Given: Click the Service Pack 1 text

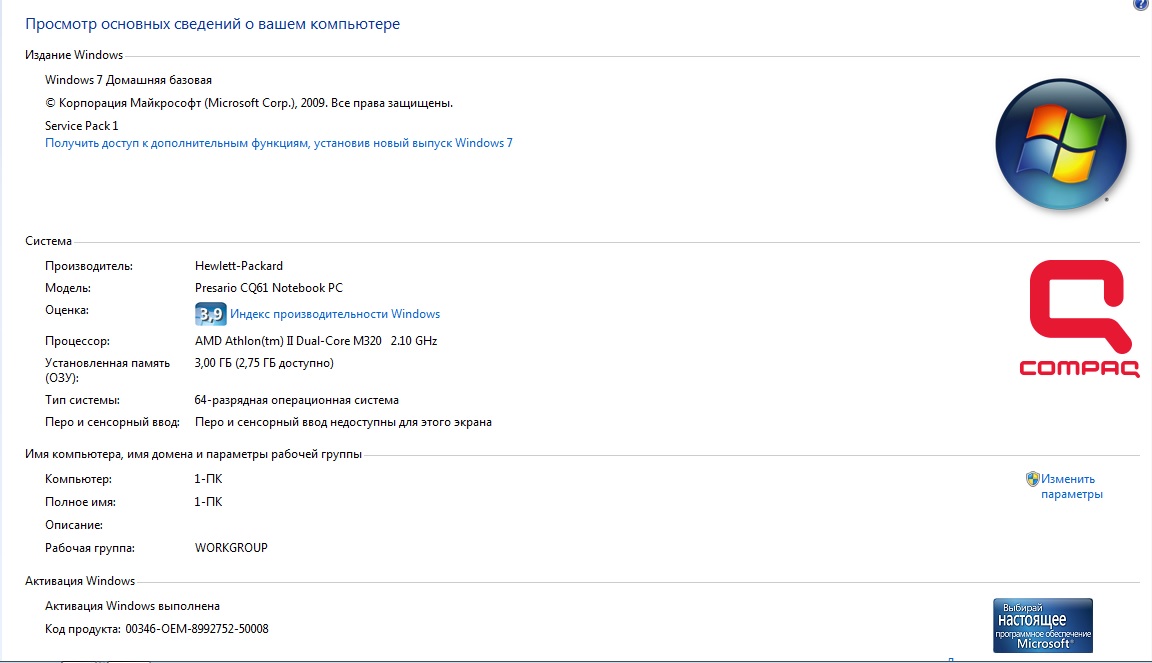Looking at the screenshot, I should tap(82, 126).
